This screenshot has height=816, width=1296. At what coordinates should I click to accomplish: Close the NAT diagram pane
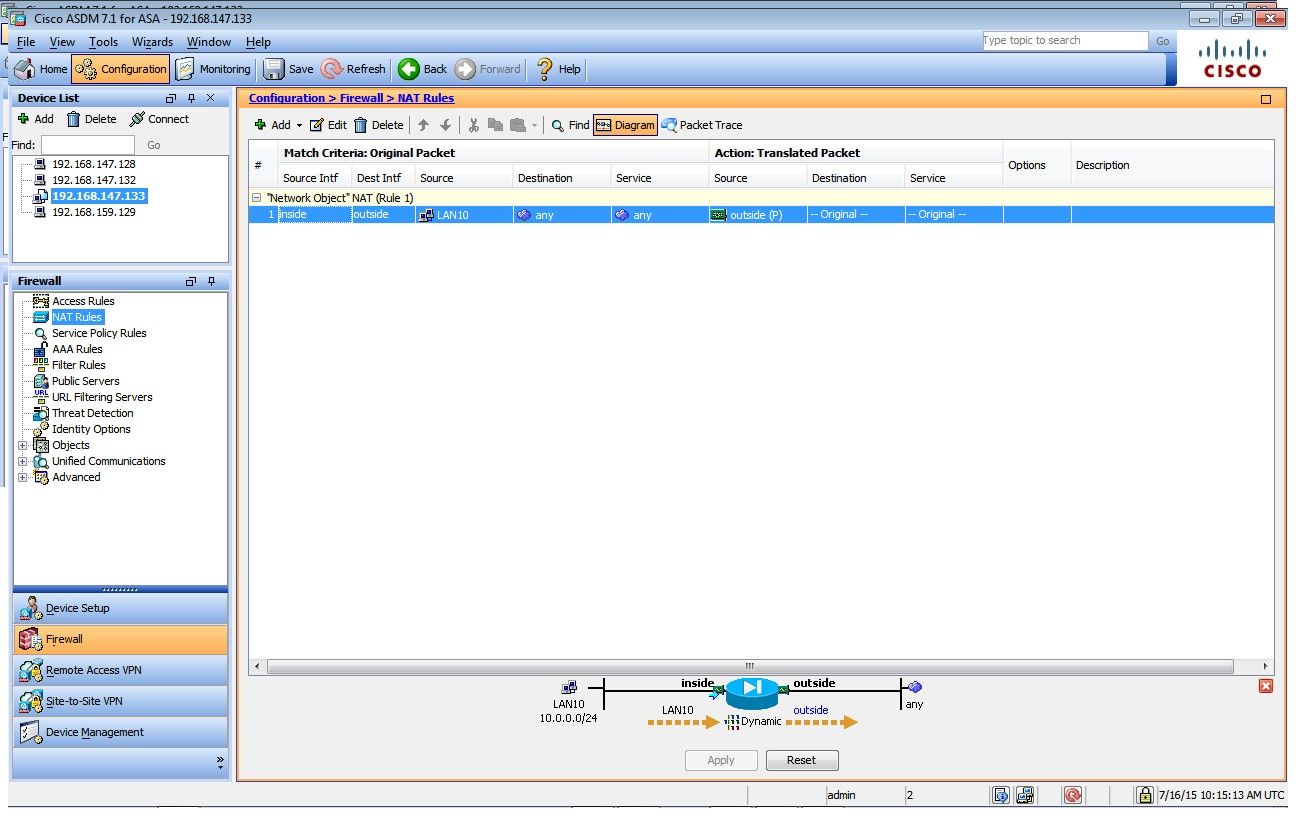(x=1266, y=686)
